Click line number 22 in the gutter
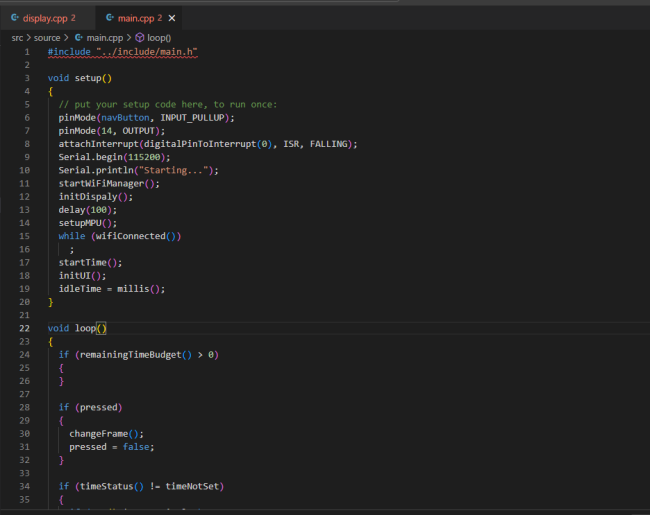This screenshot has height=515, width=650. [x=24, y=328]
